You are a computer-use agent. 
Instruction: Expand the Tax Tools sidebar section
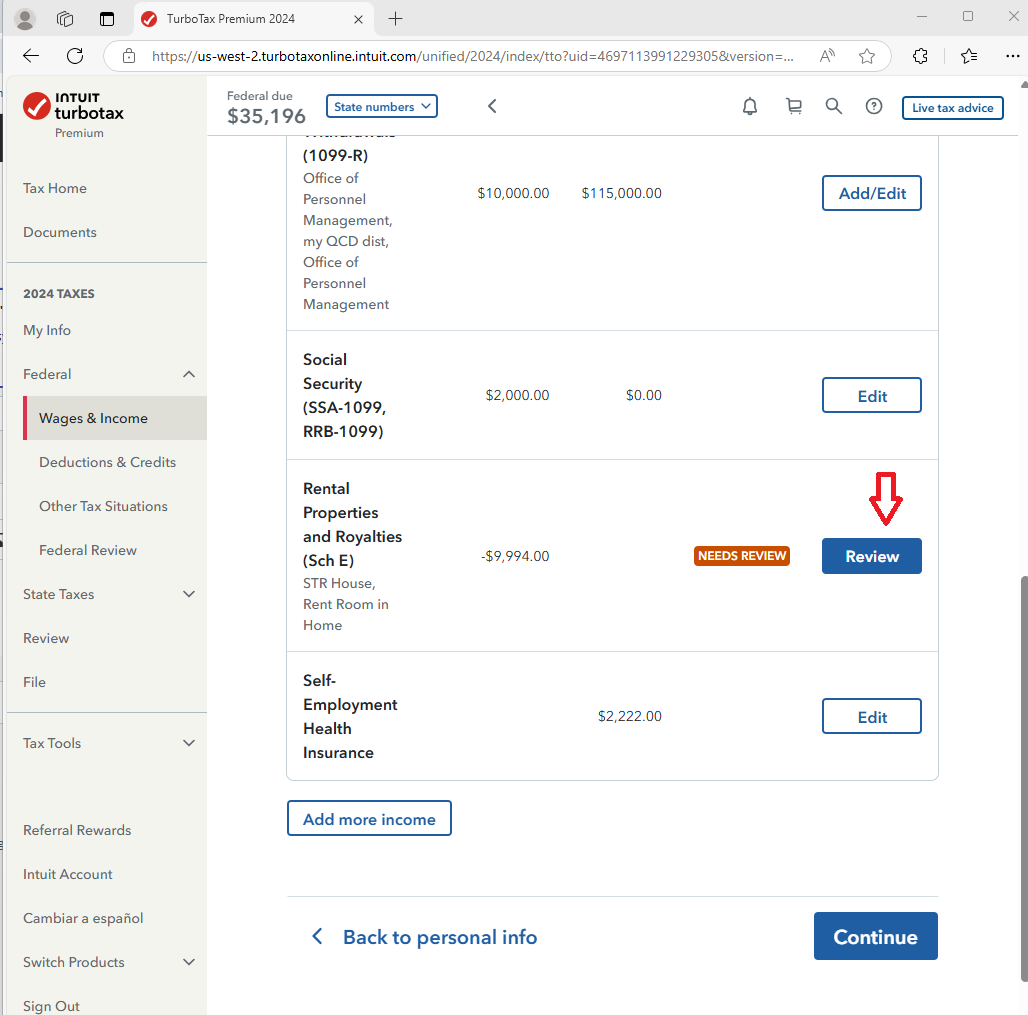188,743
